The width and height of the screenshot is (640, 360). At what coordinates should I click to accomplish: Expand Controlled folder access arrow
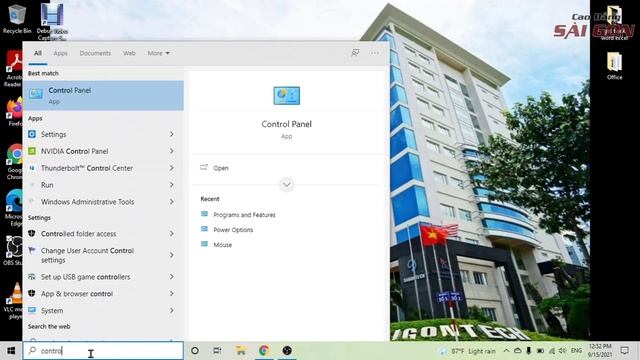(x=172, y=233)
